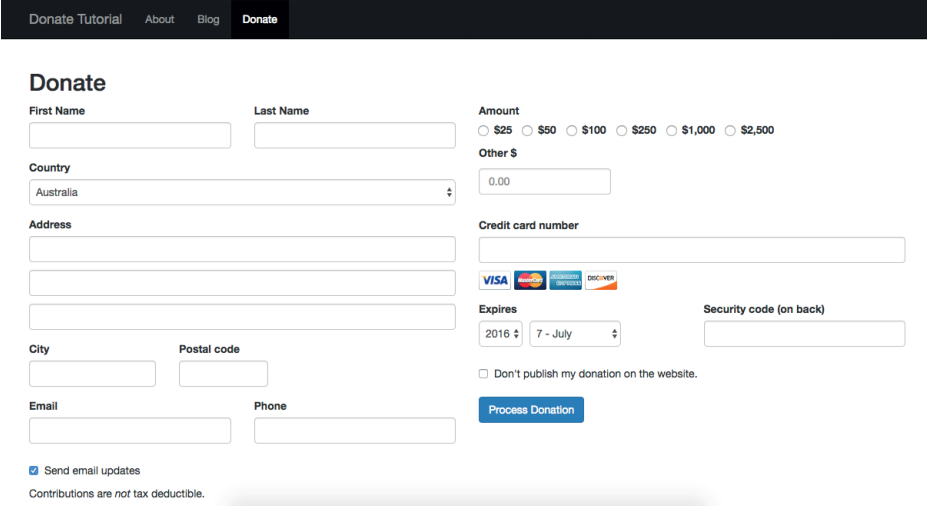Click the Visa card icon

494,280
